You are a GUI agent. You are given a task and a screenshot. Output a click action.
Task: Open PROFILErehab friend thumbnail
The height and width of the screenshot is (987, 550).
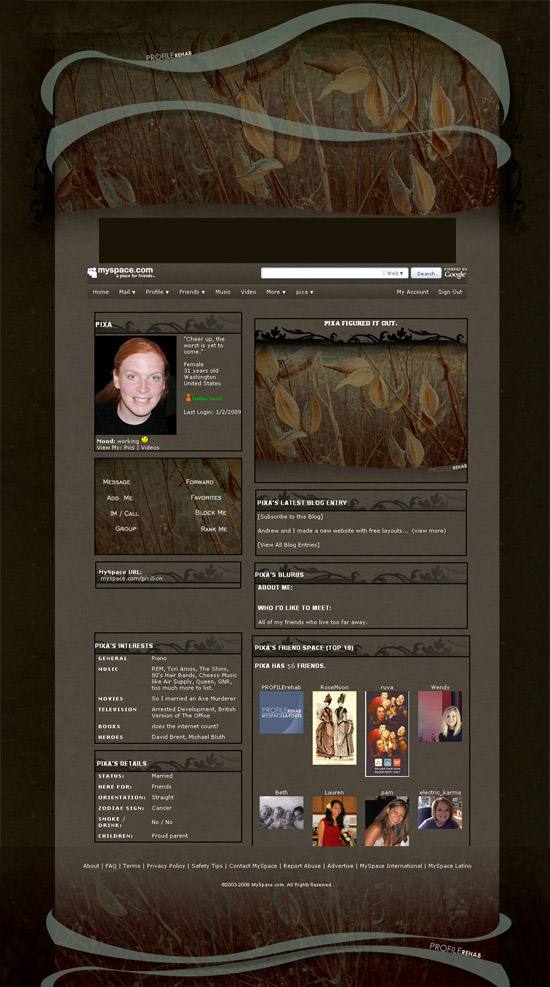281,713
